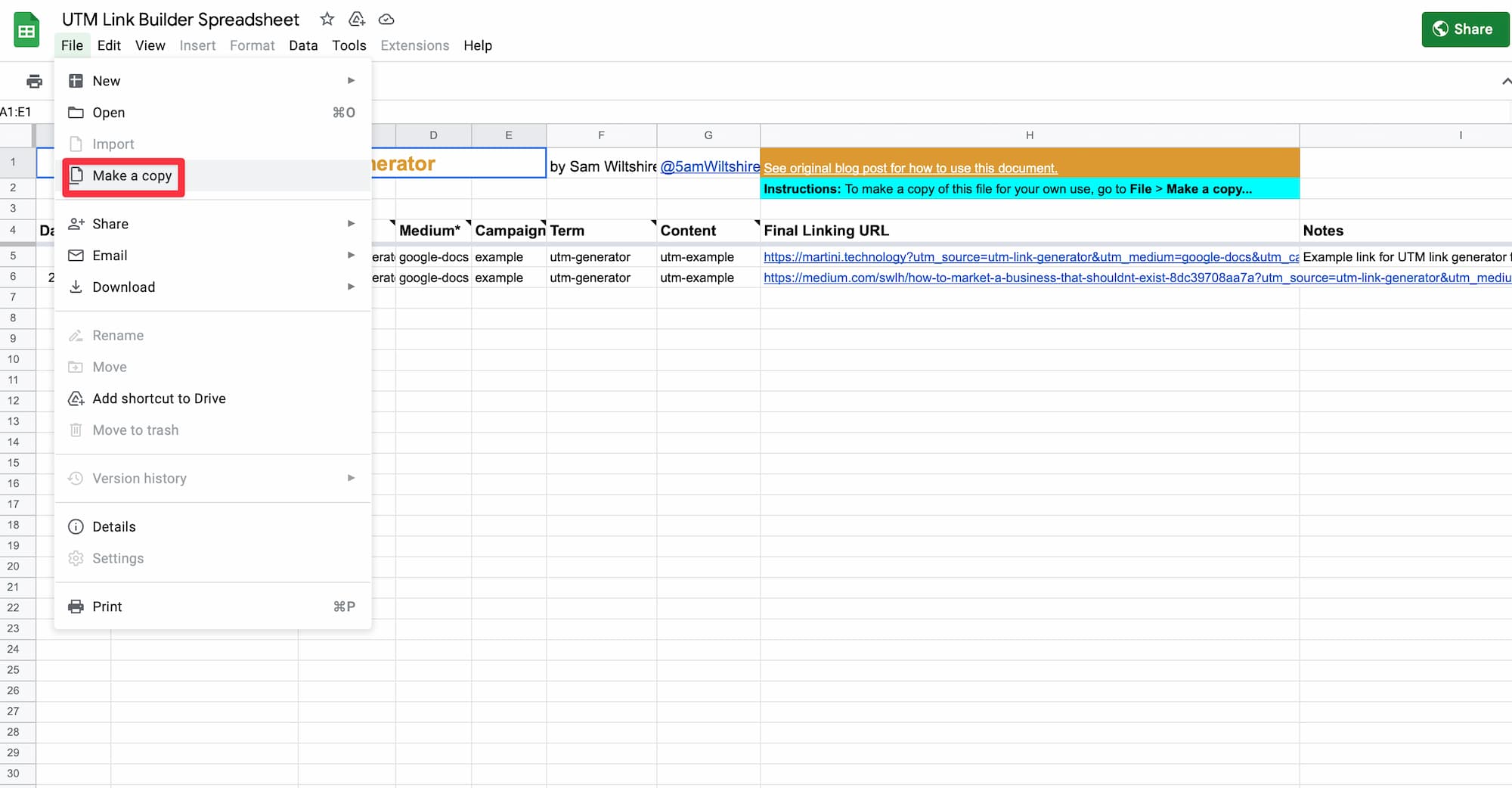Image resolution: width=1512 pixels, height=788 pixels.
Task: Select column H header
Action: pos(1030,135)
